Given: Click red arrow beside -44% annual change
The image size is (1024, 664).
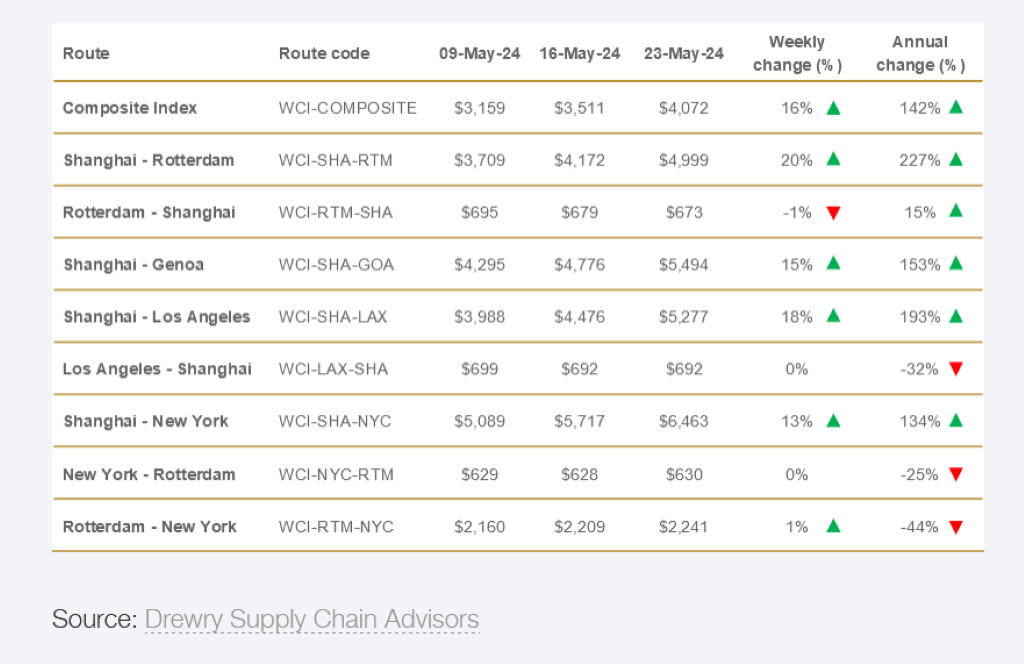Looking at the screenshot, I should pos(956,527).
